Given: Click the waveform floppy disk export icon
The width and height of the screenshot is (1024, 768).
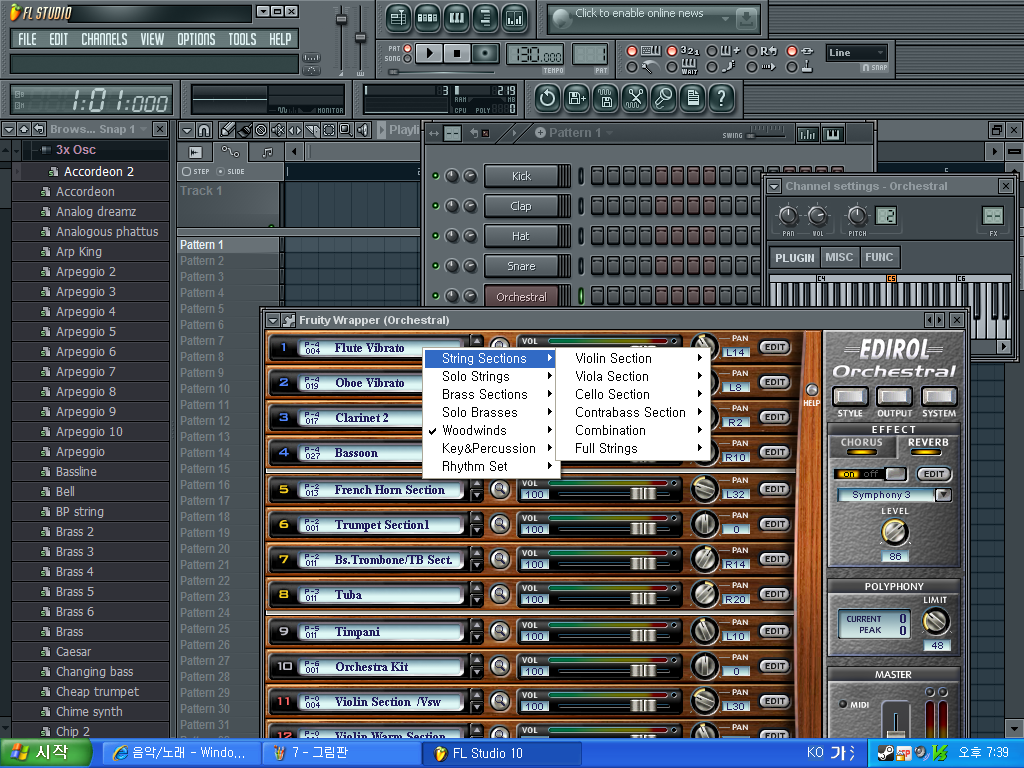Looking at the screenshot, I should tap(605, 99).
